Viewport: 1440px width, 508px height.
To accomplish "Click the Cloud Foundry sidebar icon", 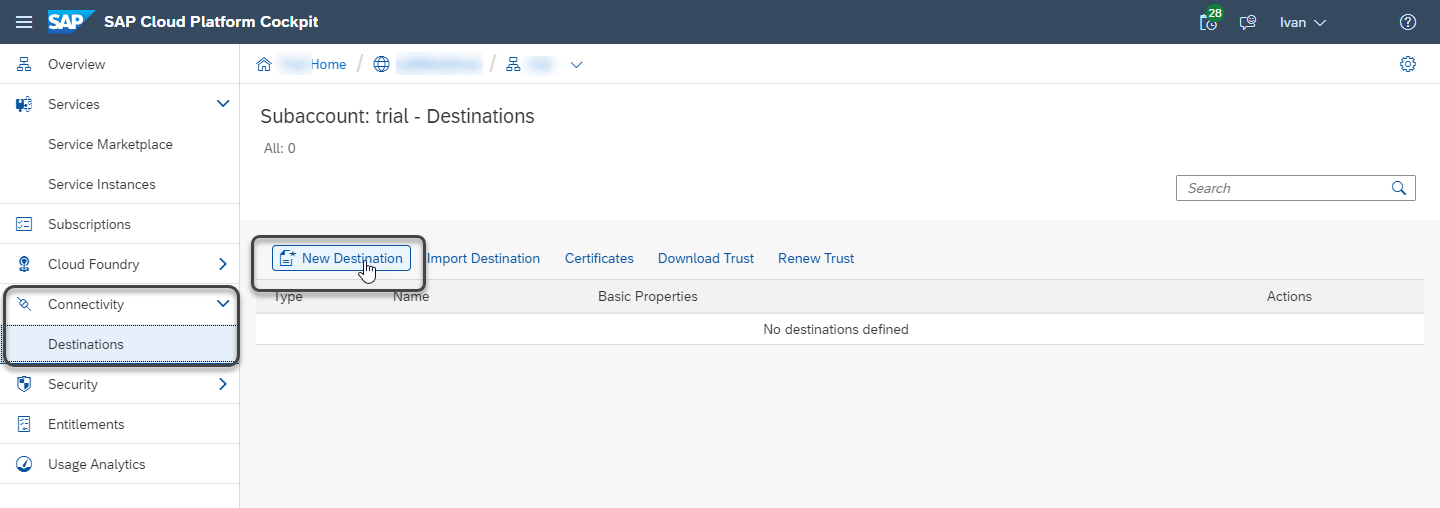I will (x=25, y=264).
